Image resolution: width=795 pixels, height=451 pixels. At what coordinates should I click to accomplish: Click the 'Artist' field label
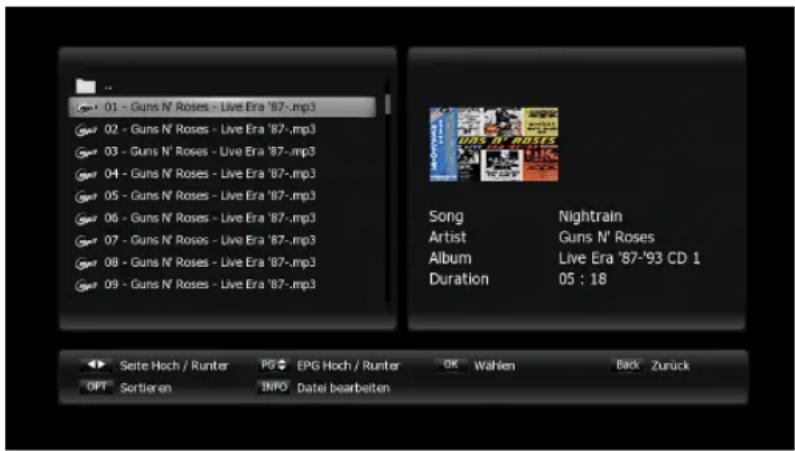(x=448, y=237)
